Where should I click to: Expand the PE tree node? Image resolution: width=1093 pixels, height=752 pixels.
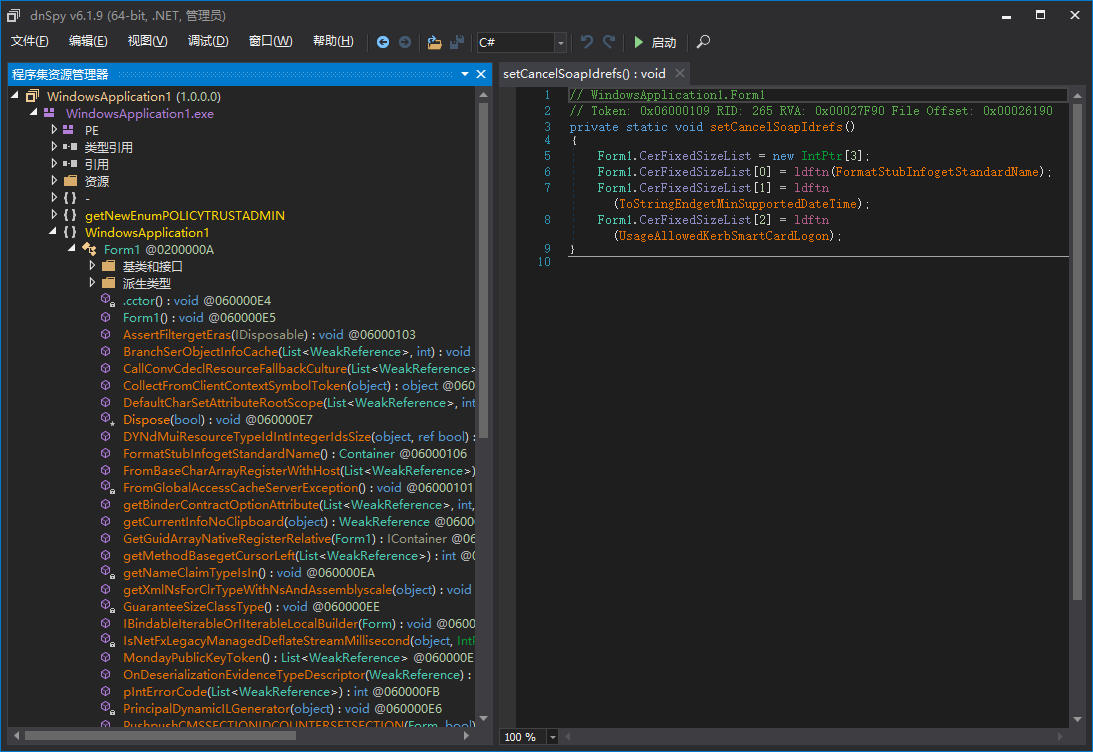tap(55, 130)
